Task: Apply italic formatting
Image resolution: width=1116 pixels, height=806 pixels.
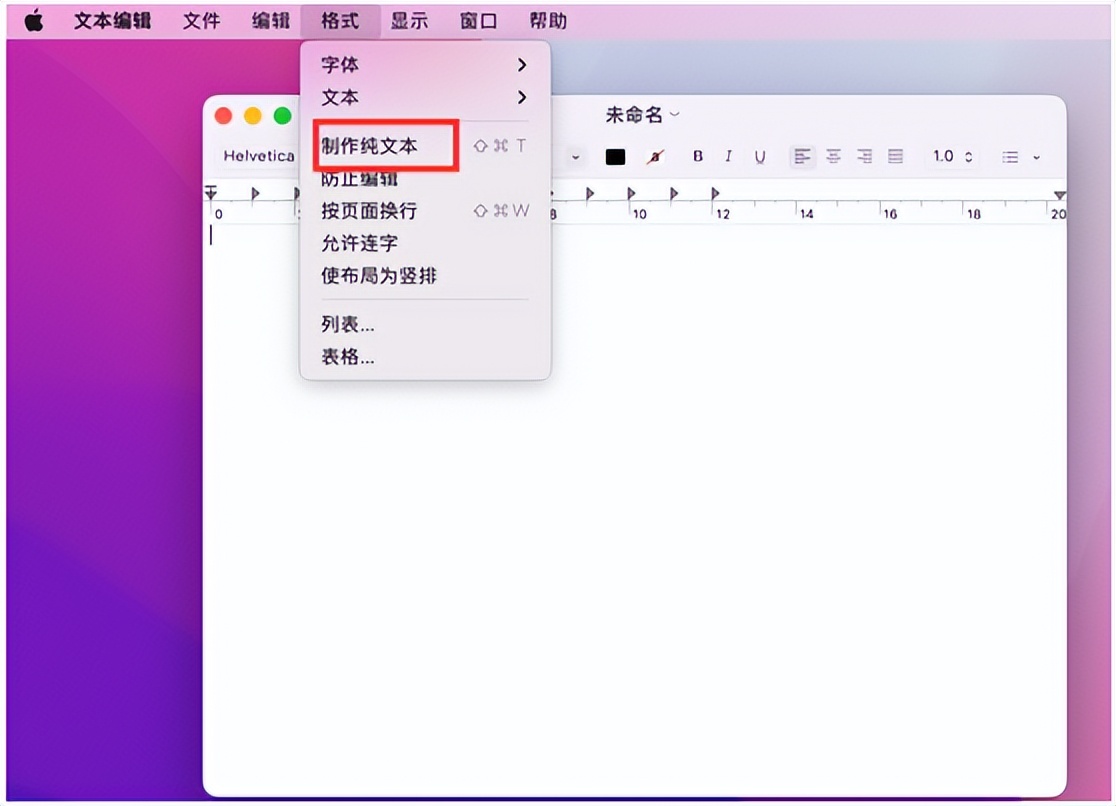Action: 728,156
